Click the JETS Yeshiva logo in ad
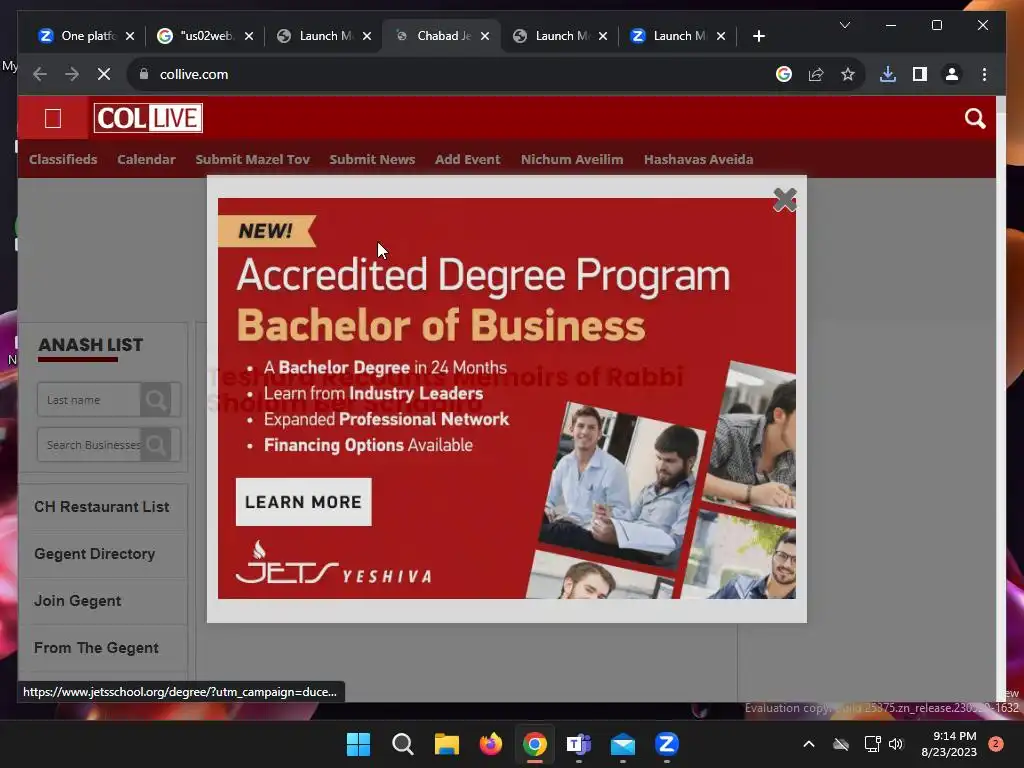Image resolution: width=1024 pixels, height=768 pixels. tap(334, 562)
